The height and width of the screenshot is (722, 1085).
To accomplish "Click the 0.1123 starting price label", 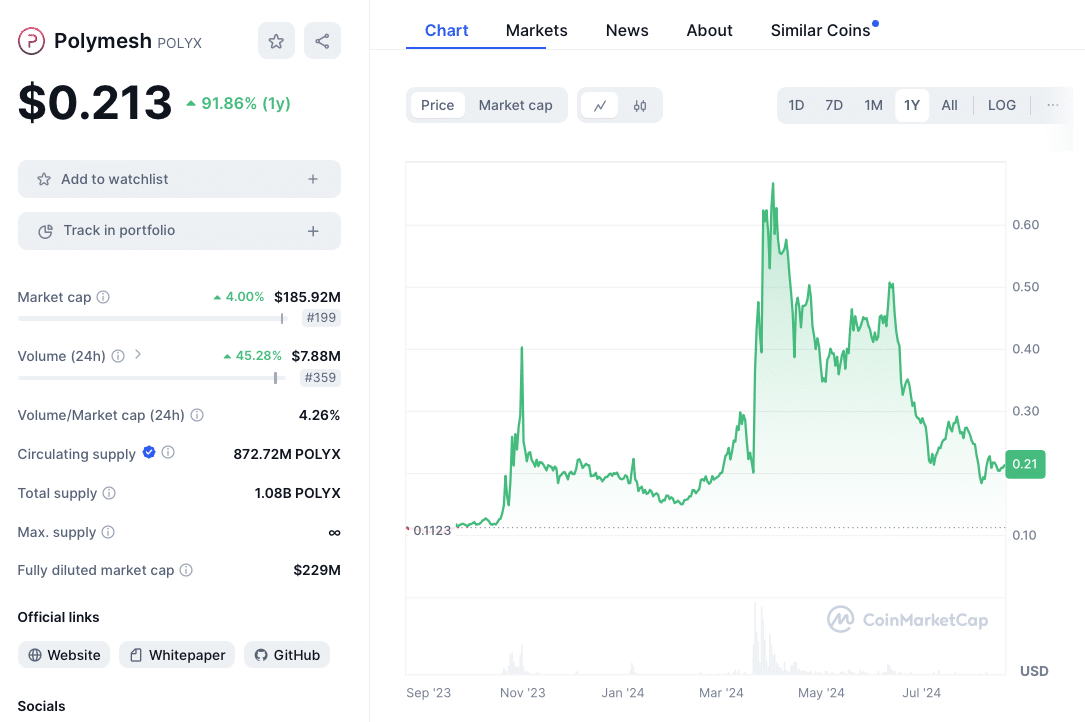I will pyautogui.click(x=432, y=530).
